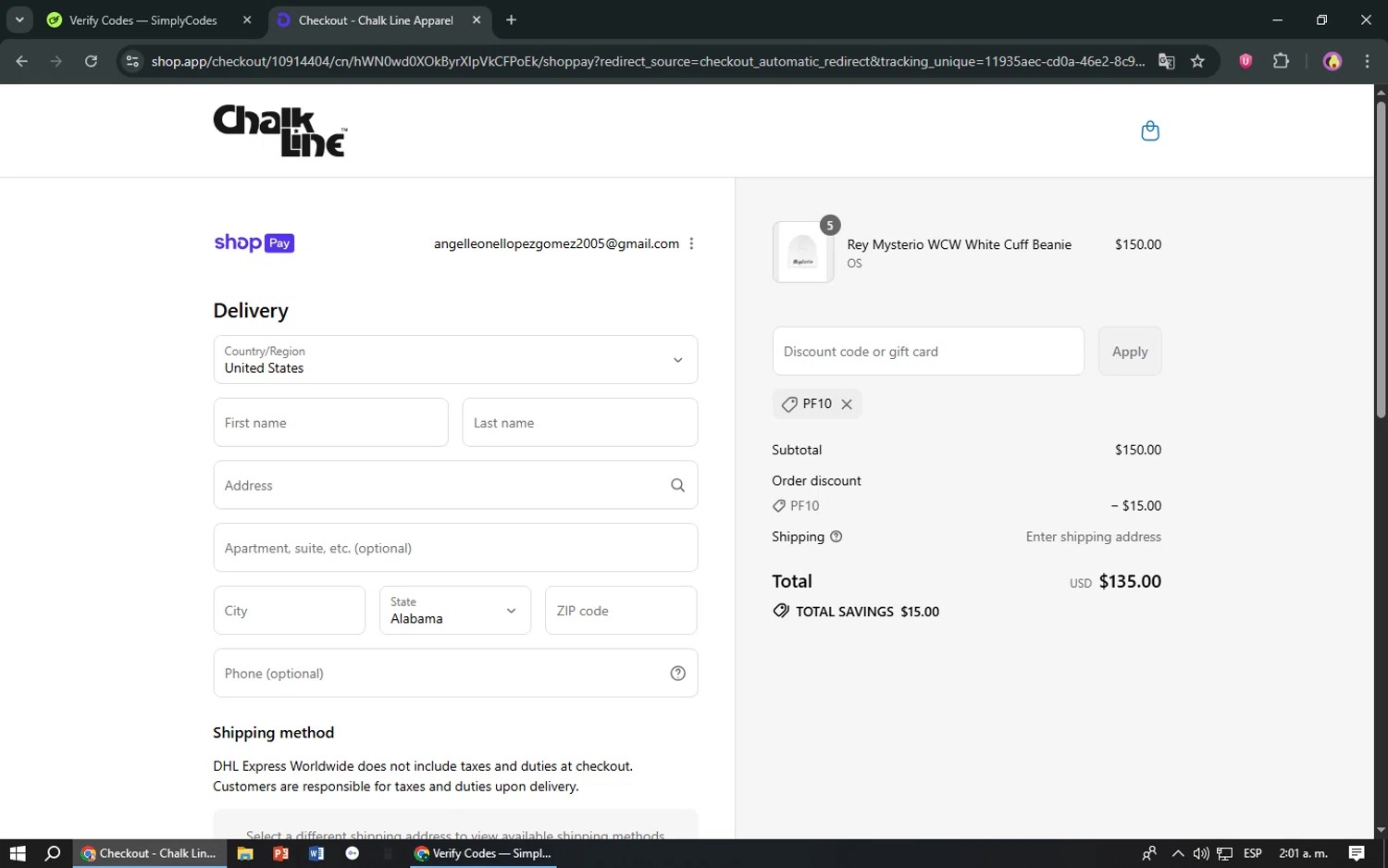
Task: Click the address search magnifier icon
Action: (x=677, y=485)
